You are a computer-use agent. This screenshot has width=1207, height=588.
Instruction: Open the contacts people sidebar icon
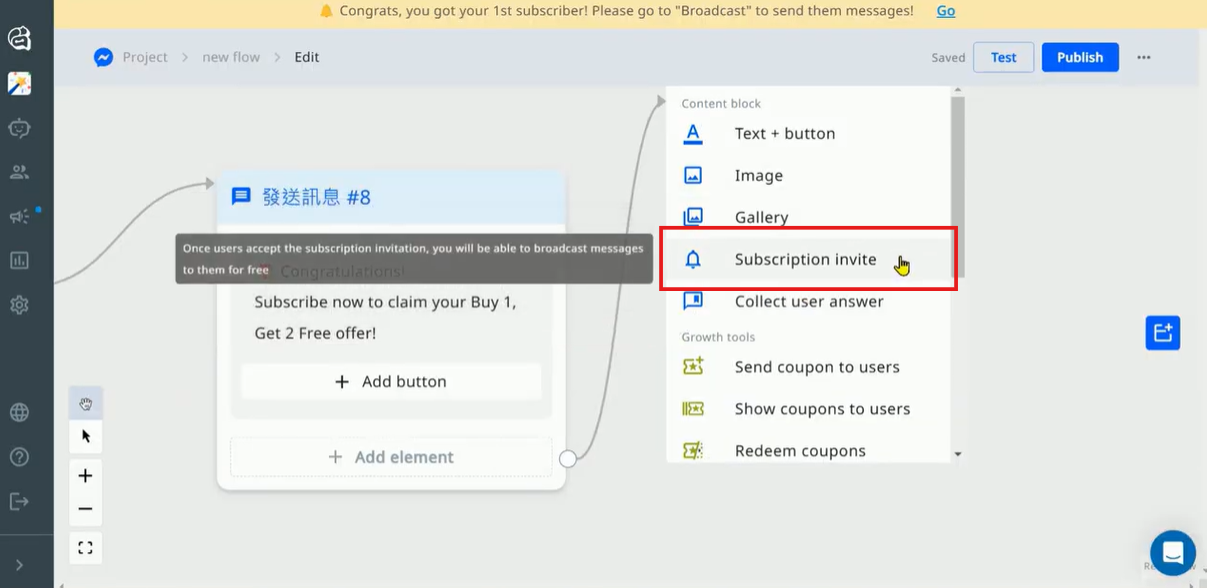click(x=19, y=172)
